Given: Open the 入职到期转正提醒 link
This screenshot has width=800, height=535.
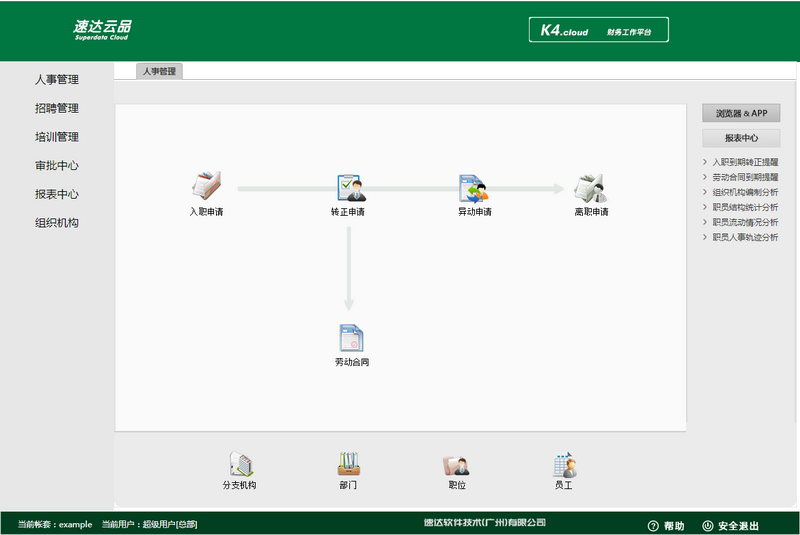Looking at the screenshot, I should pyautogui.click(x=745, y=162).
